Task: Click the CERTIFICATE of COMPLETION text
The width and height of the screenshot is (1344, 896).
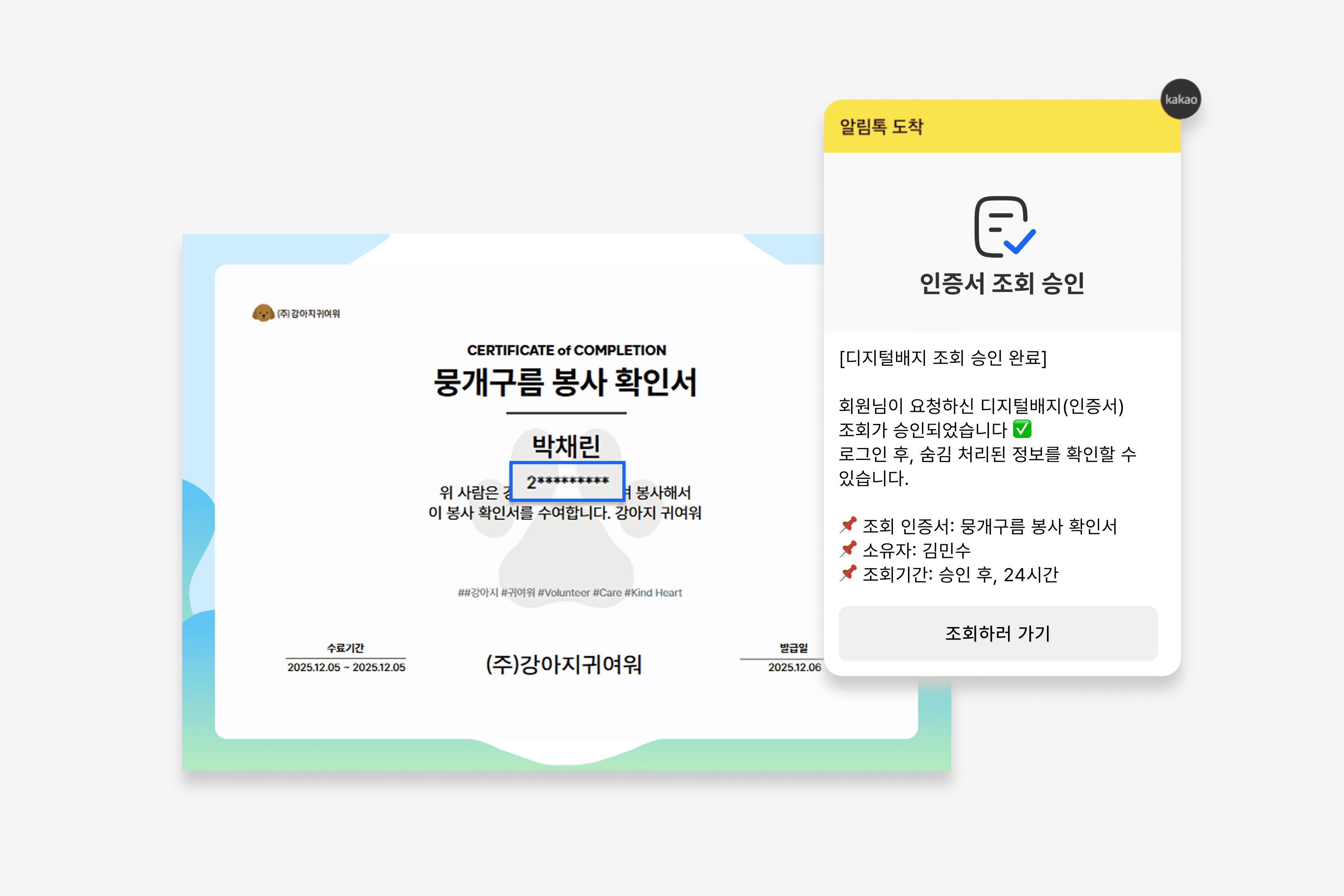Action: (x=566, y=350)
